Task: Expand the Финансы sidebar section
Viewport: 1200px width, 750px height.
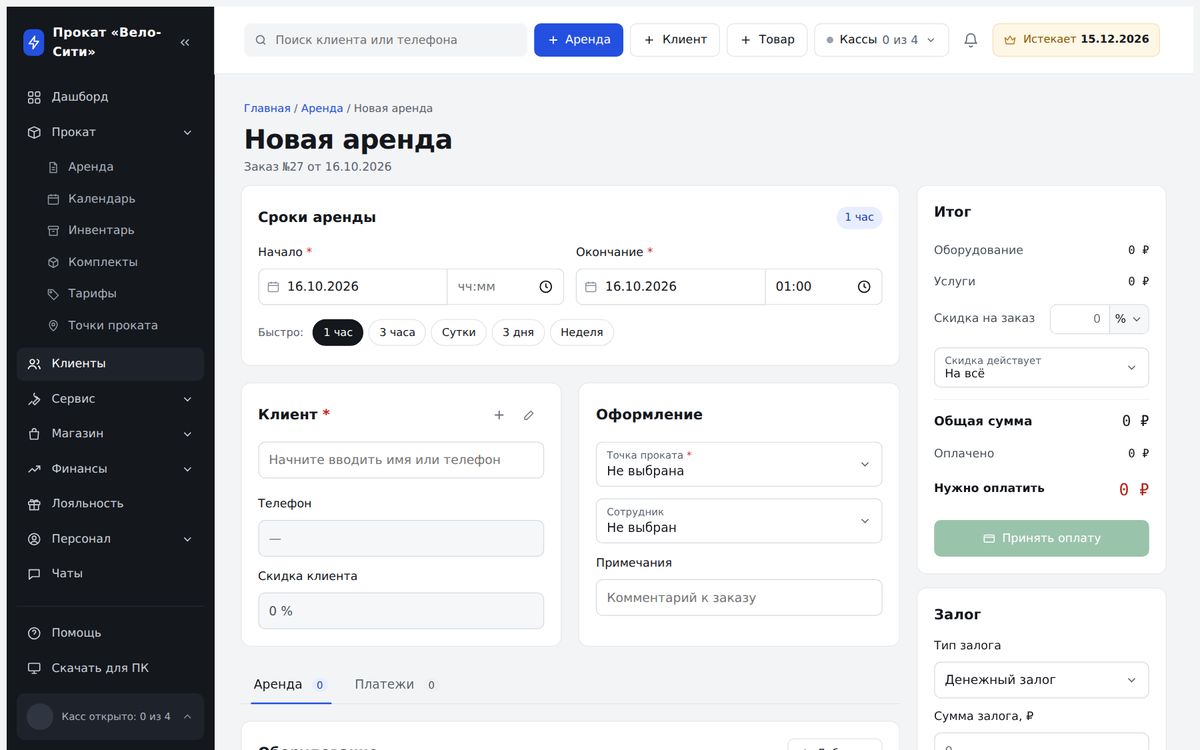Action: (x=110, y=469)
